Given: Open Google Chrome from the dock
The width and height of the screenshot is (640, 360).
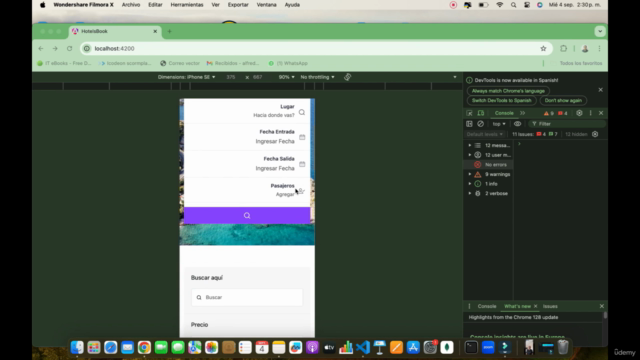Looking at the screenshot, I should tap(144, 347).
